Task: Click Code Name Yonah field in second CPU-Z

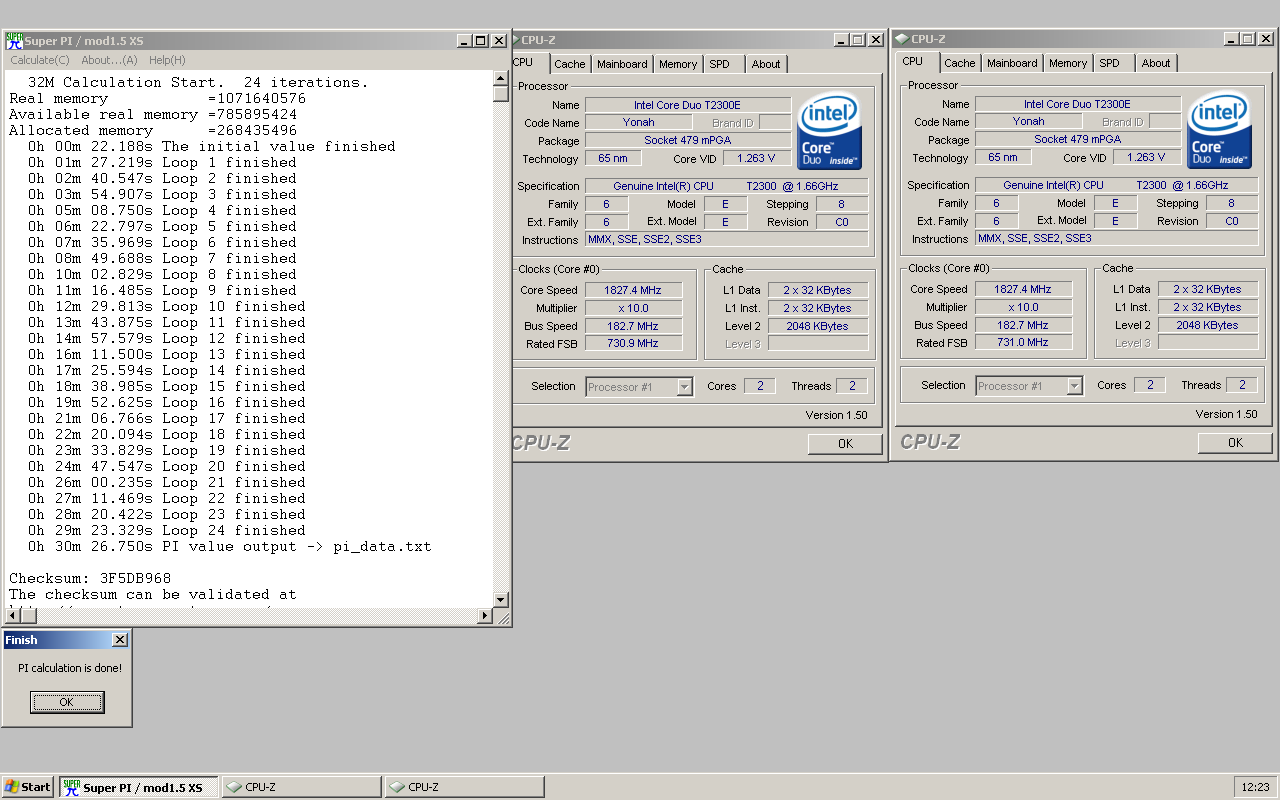Action: (x=1028, y=121)
